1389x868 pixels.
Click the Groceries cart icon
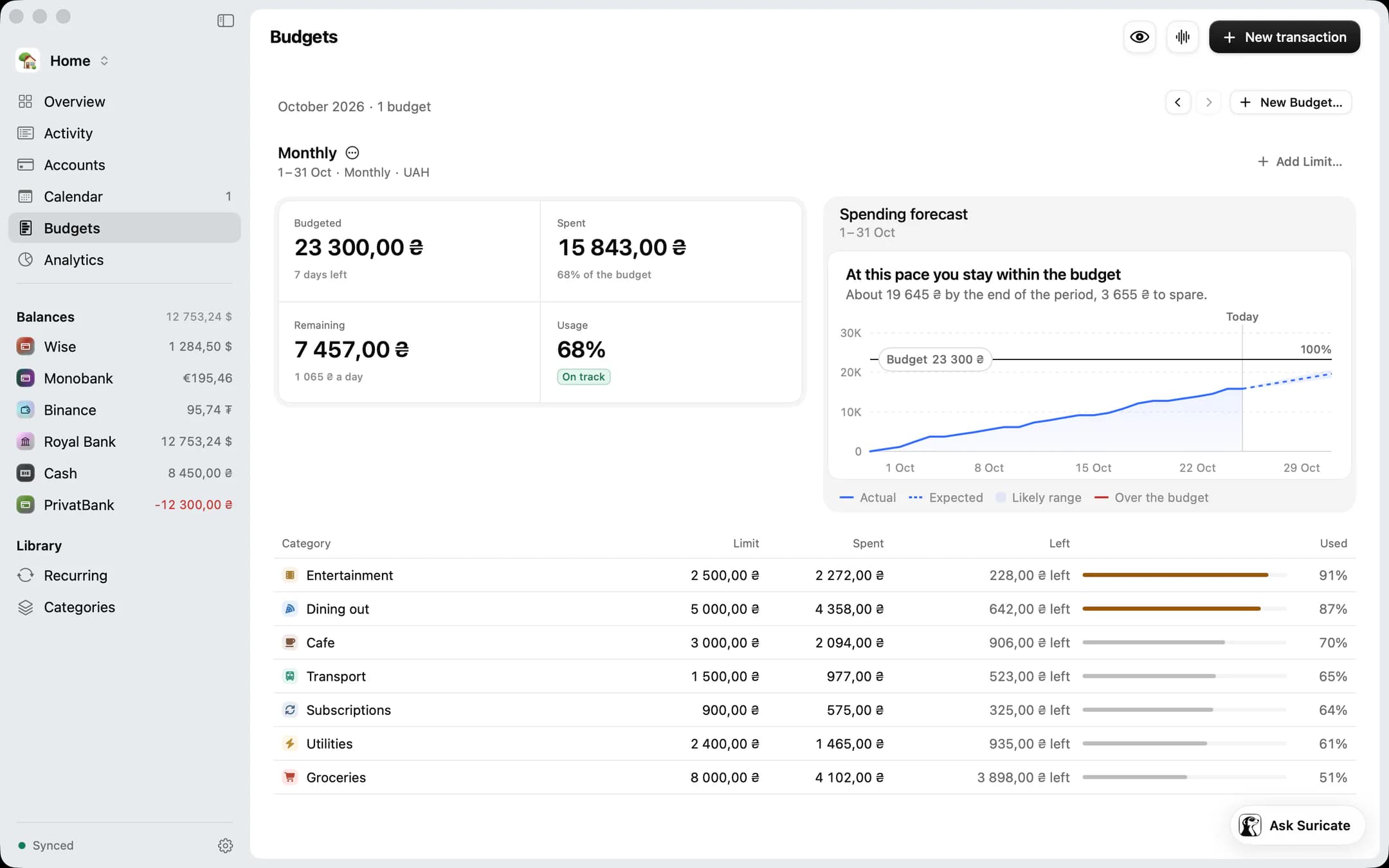(290, 777)
